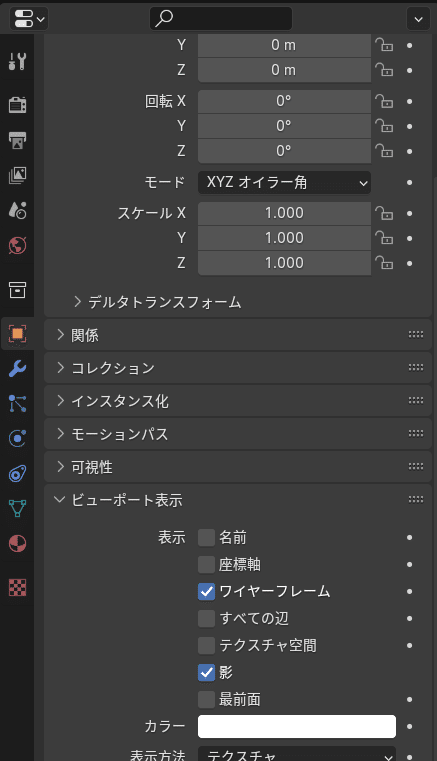Enable the テクスチャ空間 checkbox
Image resolution: width=437 pixels, height=761 pixels.
pyautogui.click(x=206, y=645)
